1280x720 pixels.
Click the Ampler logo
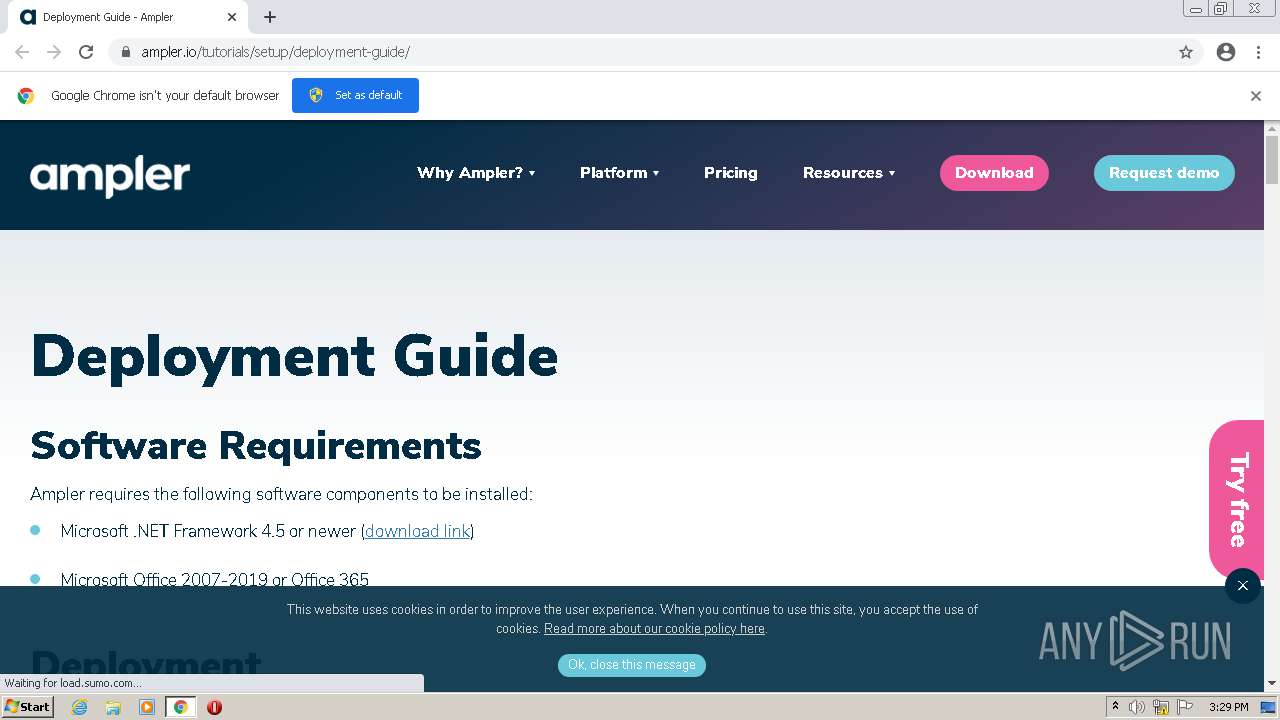pos(110,176)
